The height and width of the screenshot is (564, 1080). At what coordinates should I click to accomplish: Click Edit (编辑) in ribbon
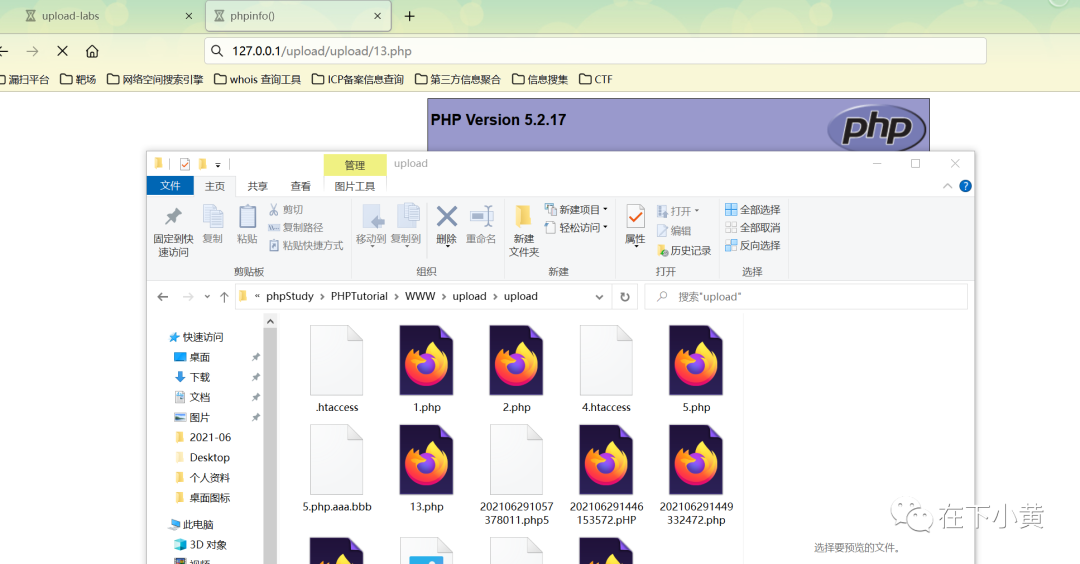click(674, 231)
